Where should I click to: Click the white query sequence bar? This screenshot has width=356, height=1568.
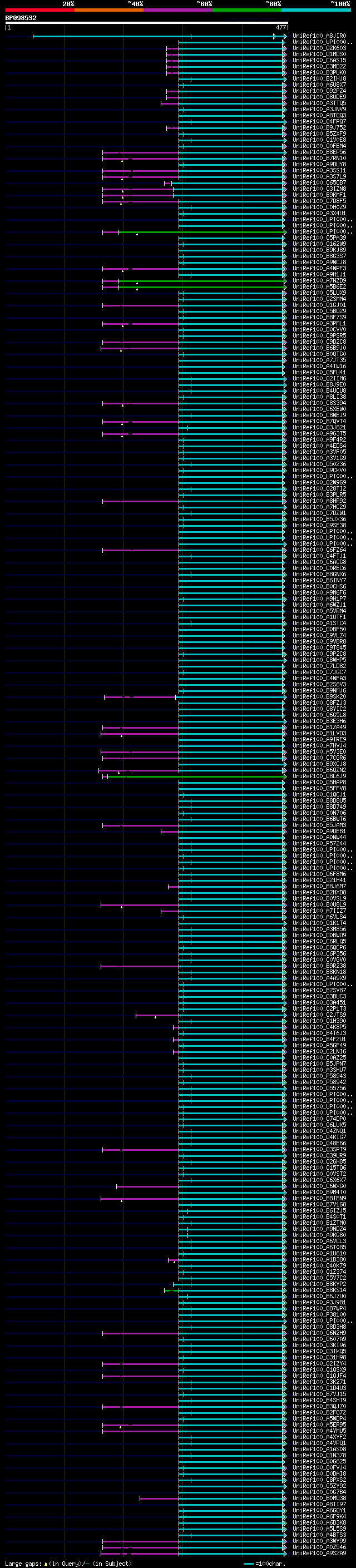tap(146, 23)
